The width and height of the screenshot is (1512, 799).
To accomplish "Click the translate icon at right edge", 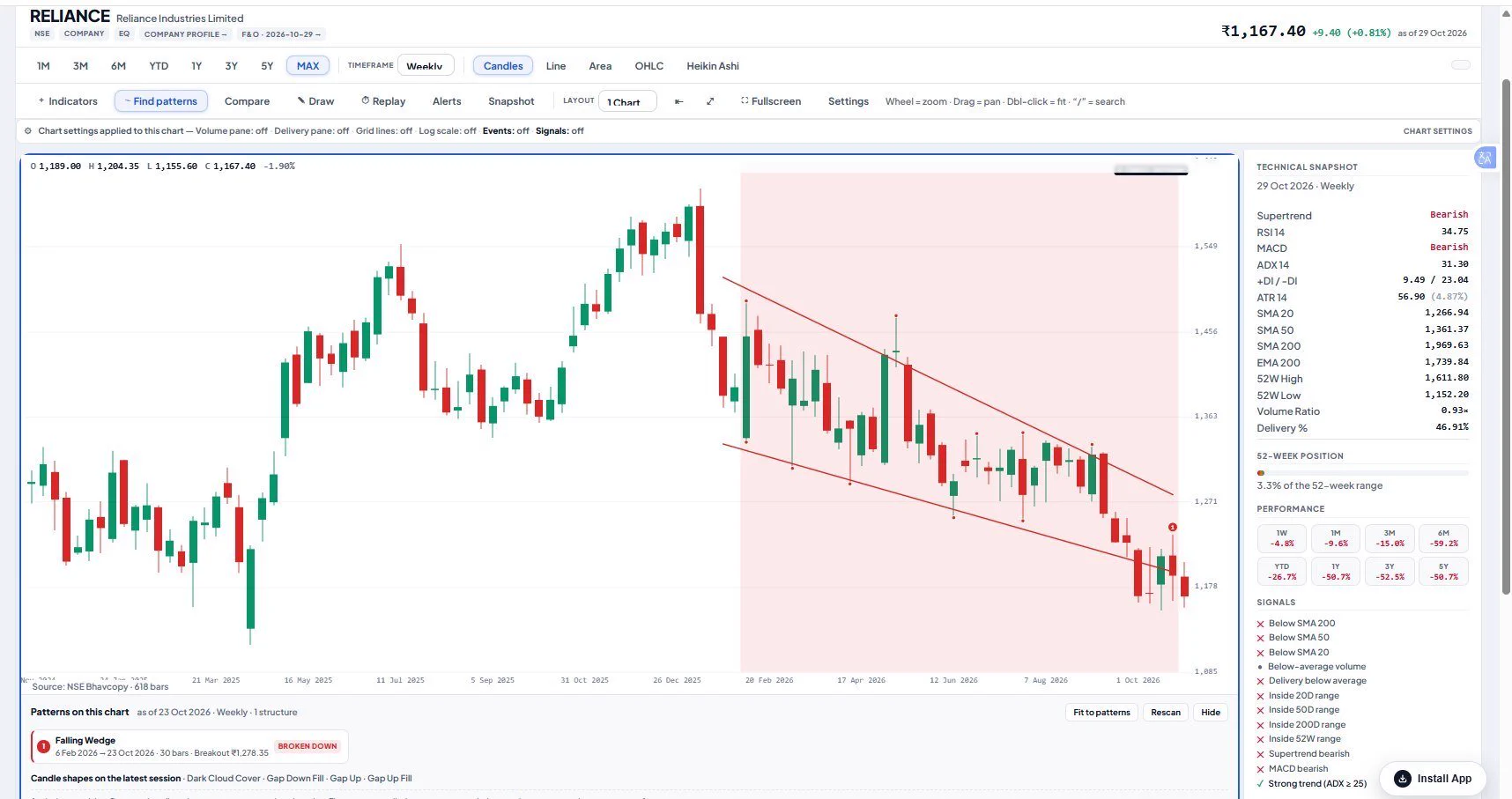I will [1485, 158].
